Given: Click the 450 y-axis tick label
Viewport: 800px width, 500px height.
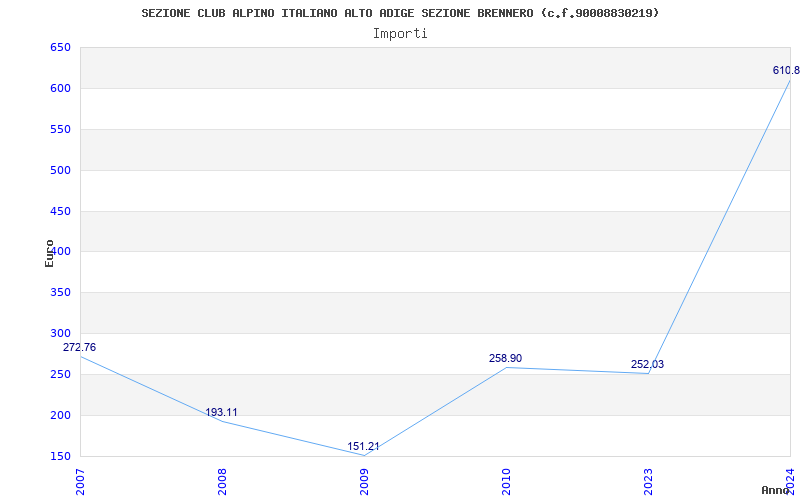Looking at the screenshot, I should [60, 211].
